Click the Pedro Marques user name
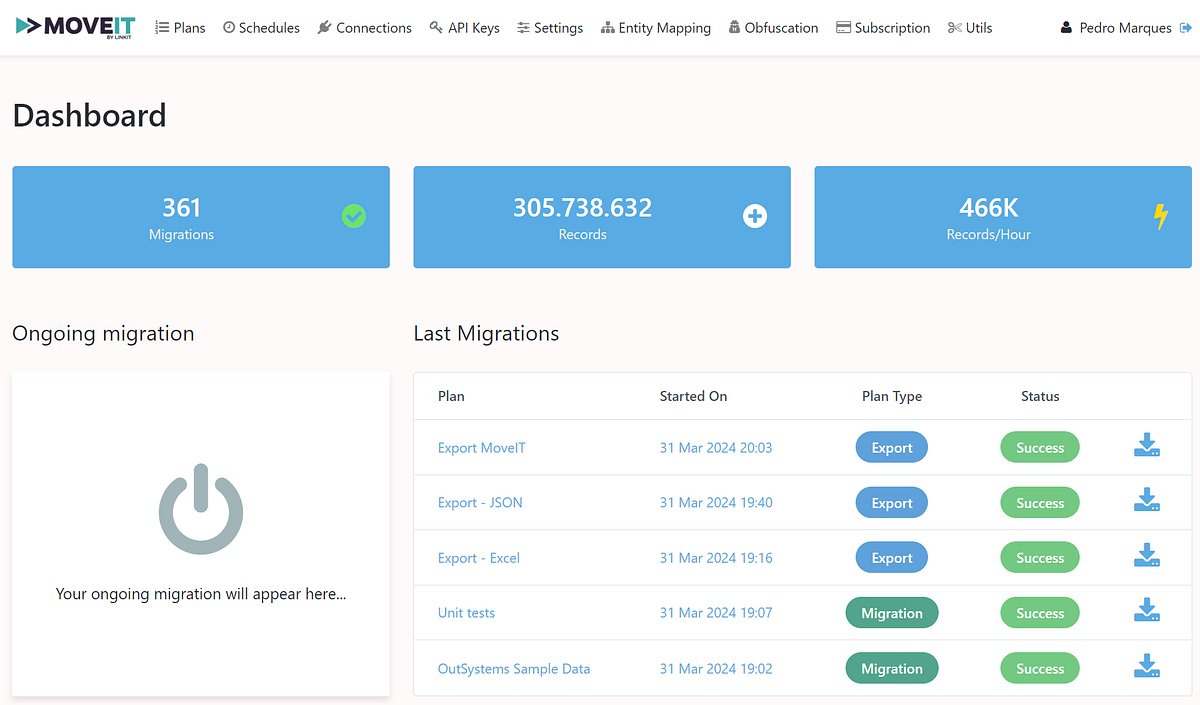The image size is (1200, 705). [1125, 28]
